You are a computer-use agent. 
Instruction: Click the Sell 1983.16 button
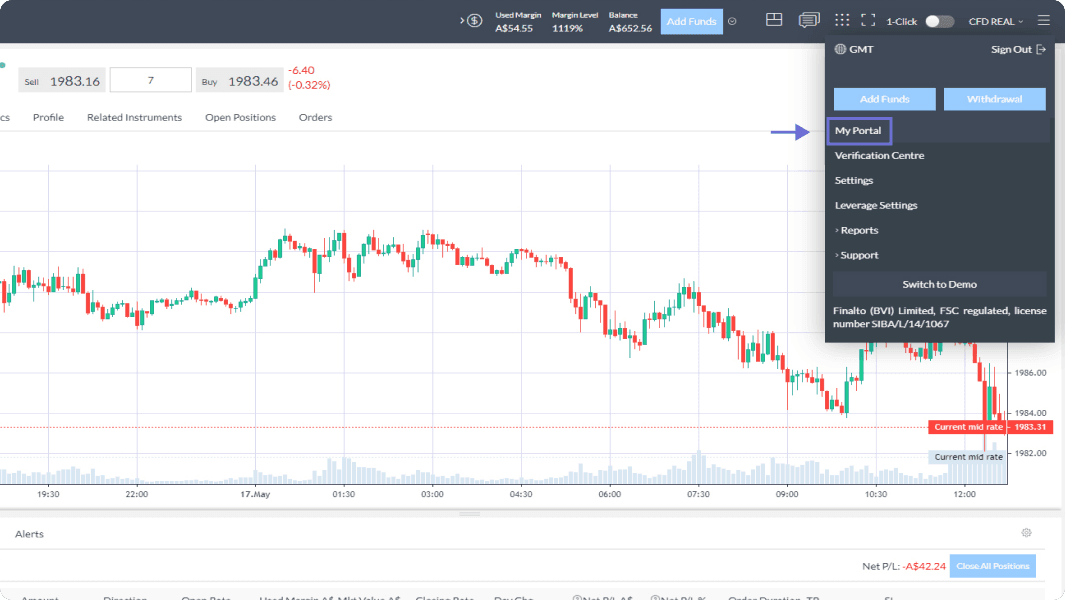(62, 81)
